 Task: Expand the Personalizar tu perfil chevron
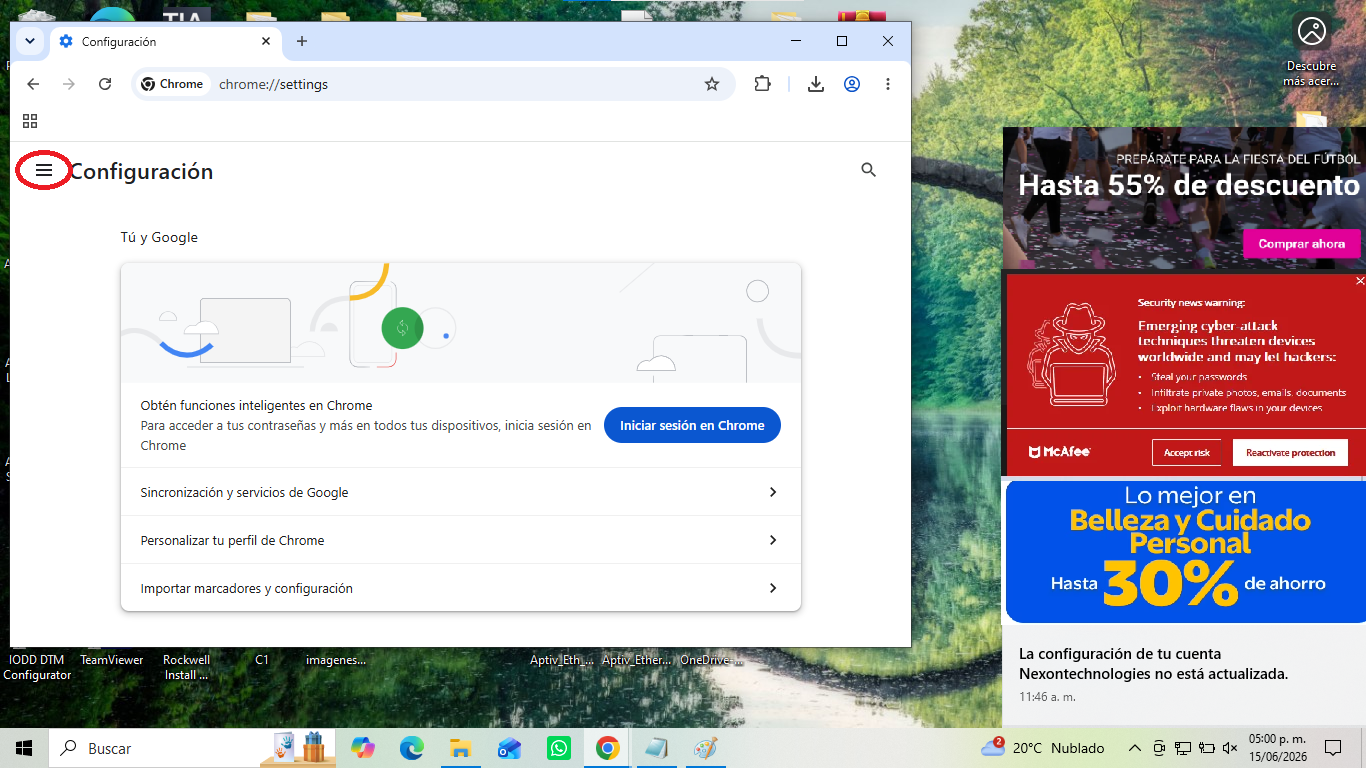pos(773,540)
